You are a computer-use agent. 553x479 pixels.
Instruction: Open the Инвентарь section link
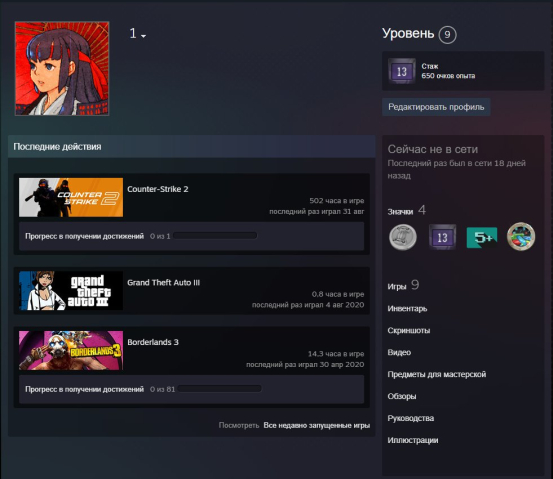(407, 309)
